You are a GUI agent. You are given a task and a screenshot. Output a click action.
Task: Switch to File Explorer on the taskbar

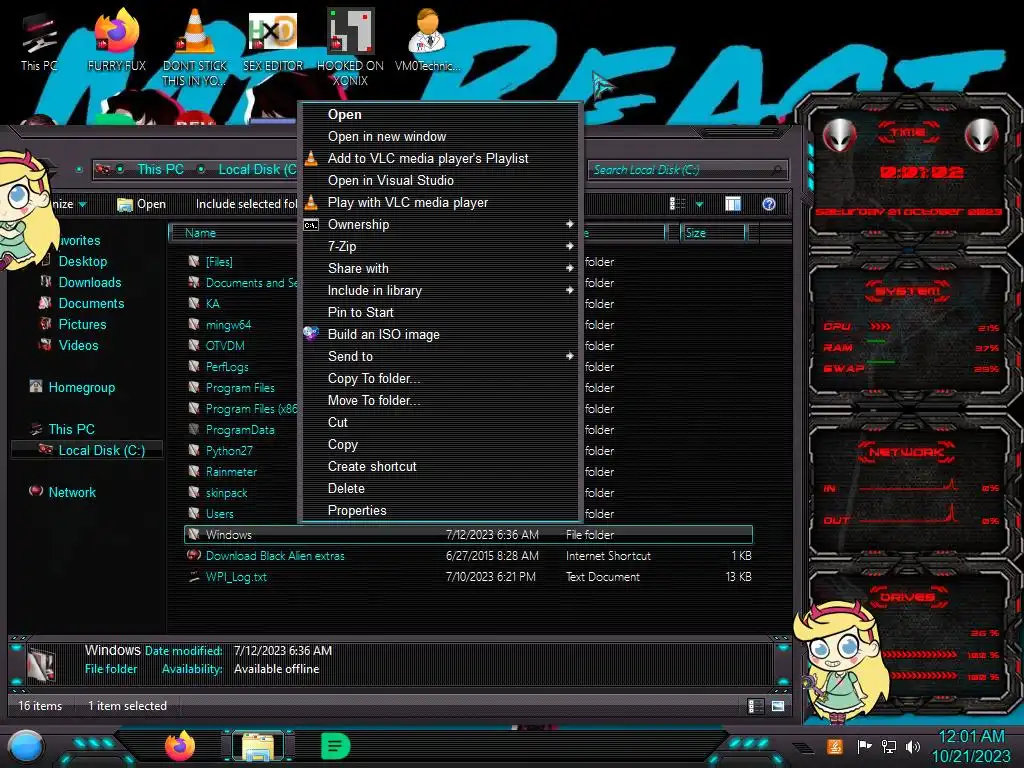(x=258, y=746)
